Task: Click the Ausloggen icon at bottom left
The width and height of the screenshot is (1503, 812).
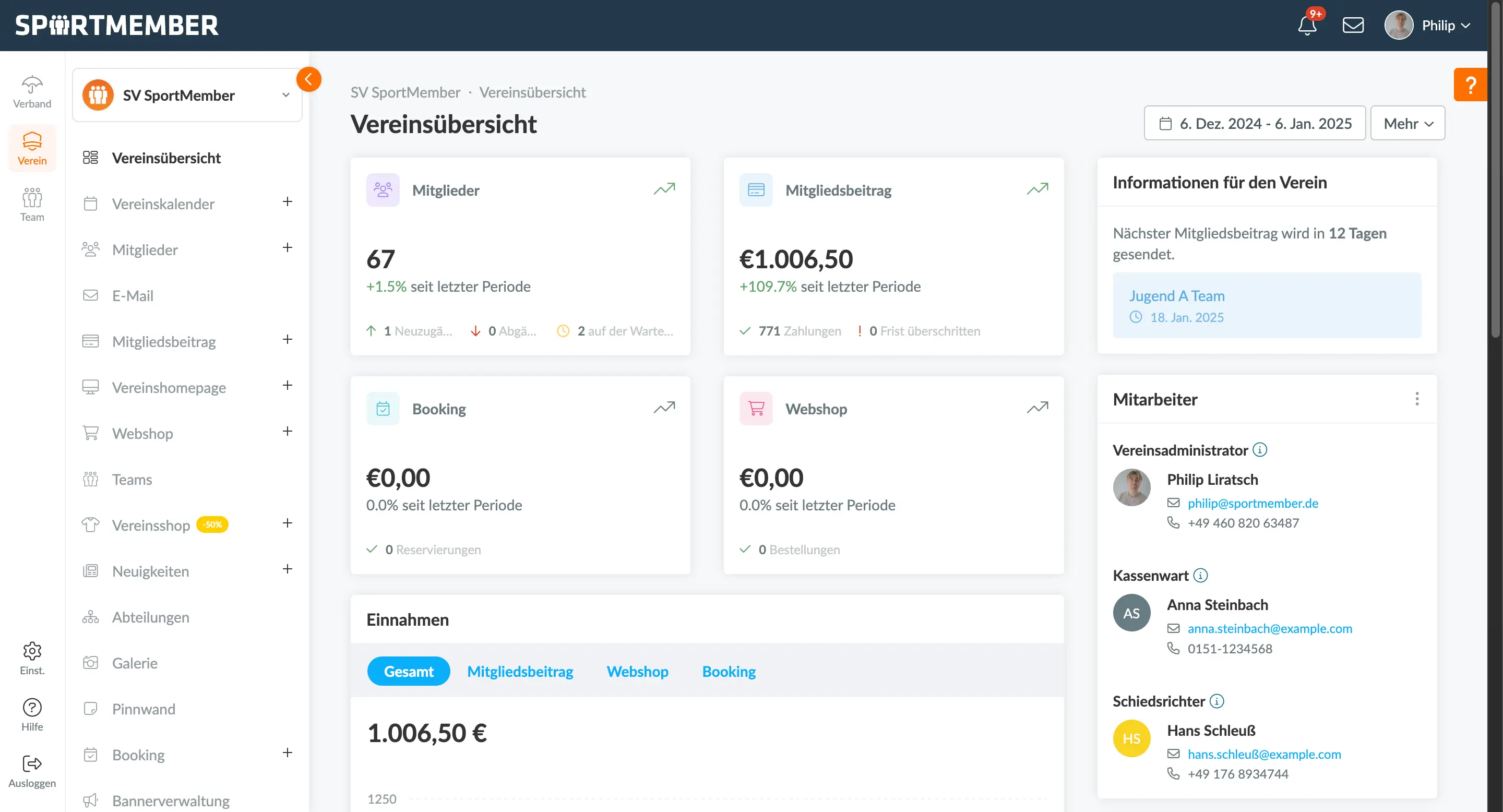Action: tap(32, 765)
